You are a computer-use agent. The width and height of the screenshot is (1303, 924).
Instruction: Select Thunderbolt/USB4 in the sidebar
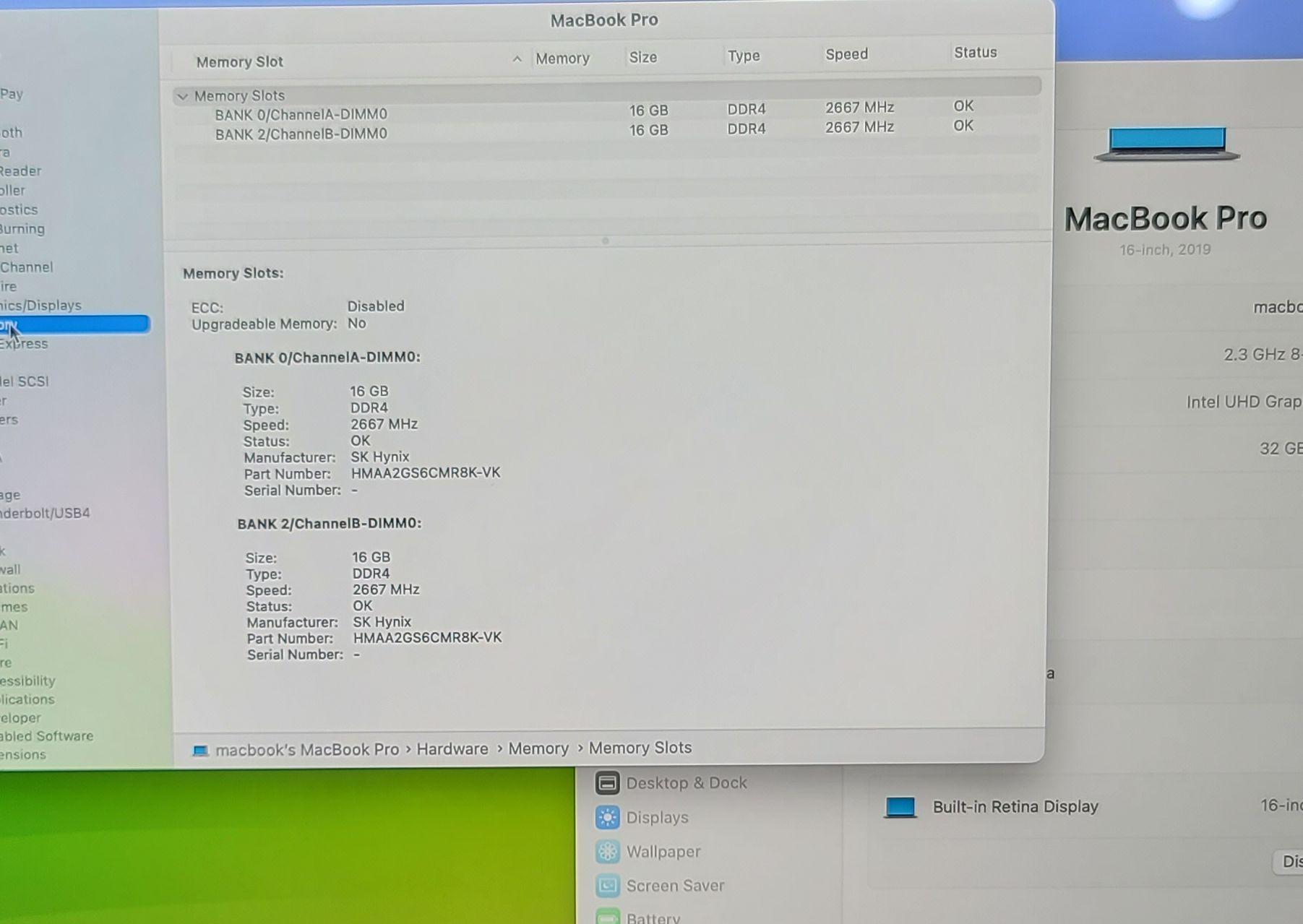pos(45,514)
